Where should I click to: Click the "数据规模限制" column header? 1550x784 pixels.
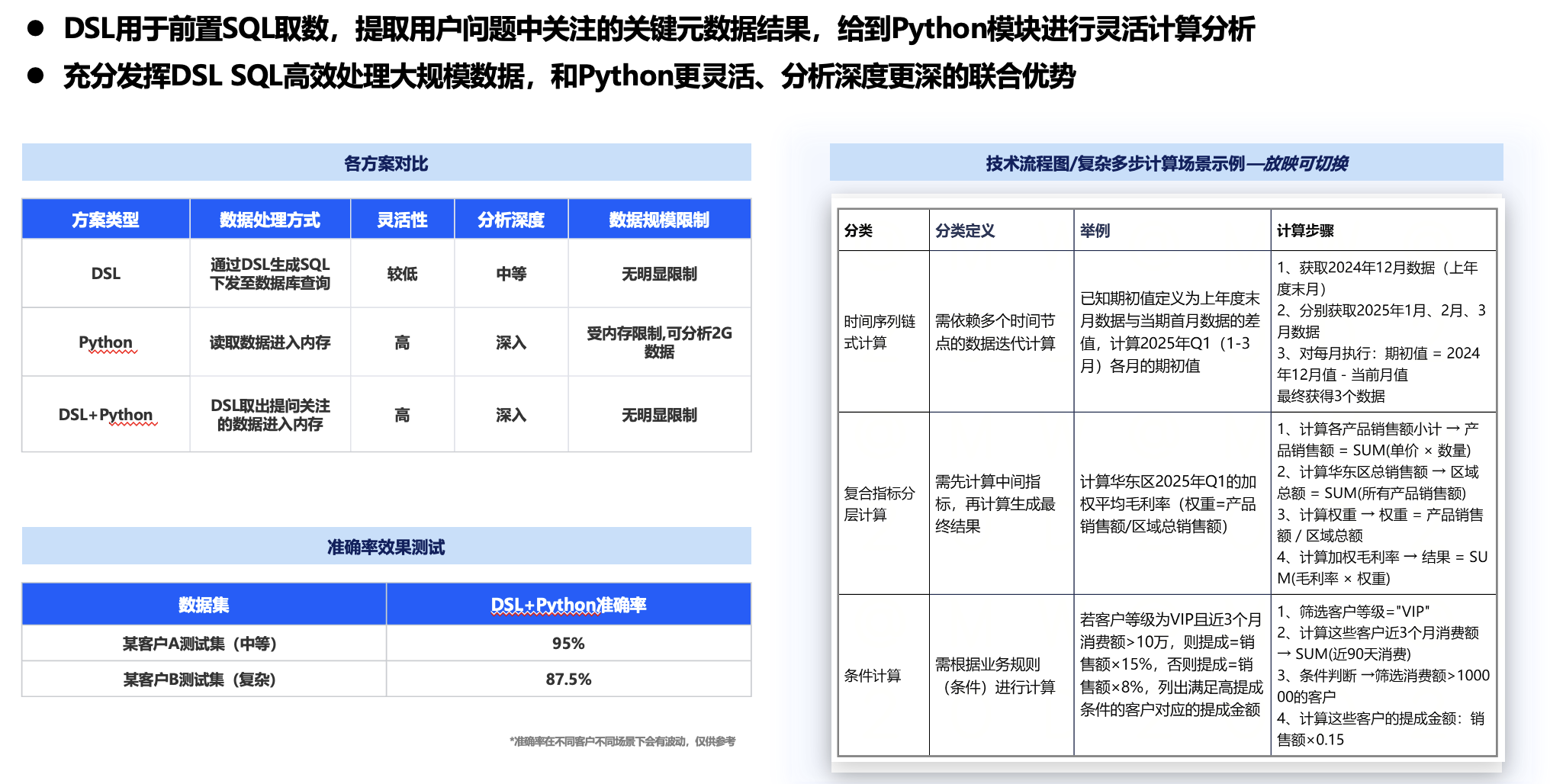659,220
